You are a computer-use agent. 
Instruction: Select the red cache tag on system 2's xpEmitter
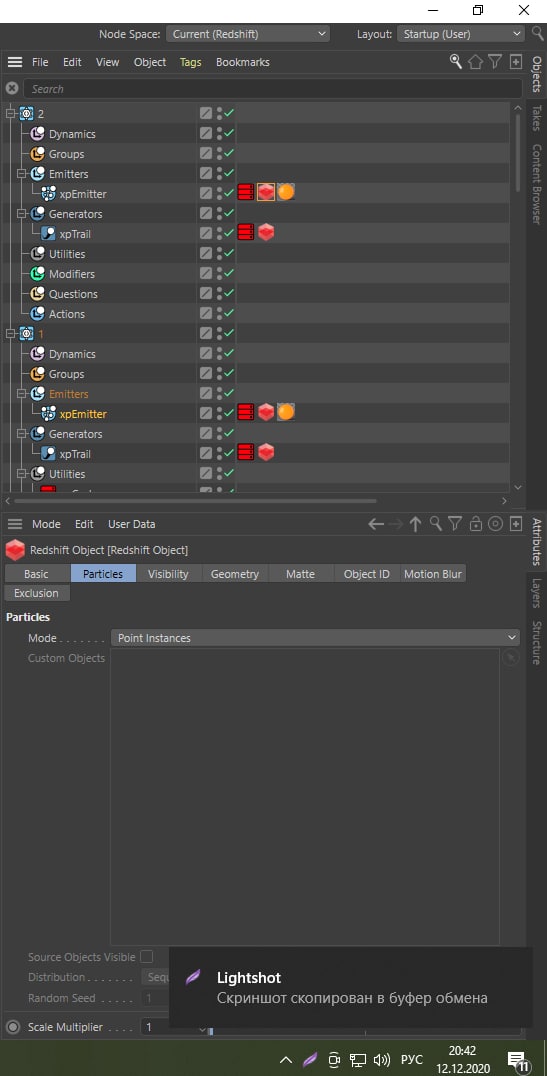246,193
